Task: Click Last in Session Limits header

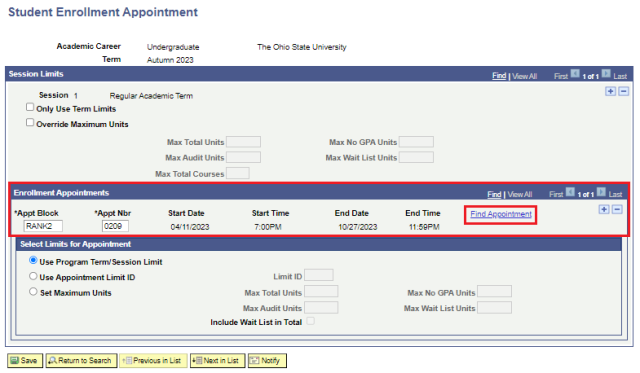Action: click(620, 76)
